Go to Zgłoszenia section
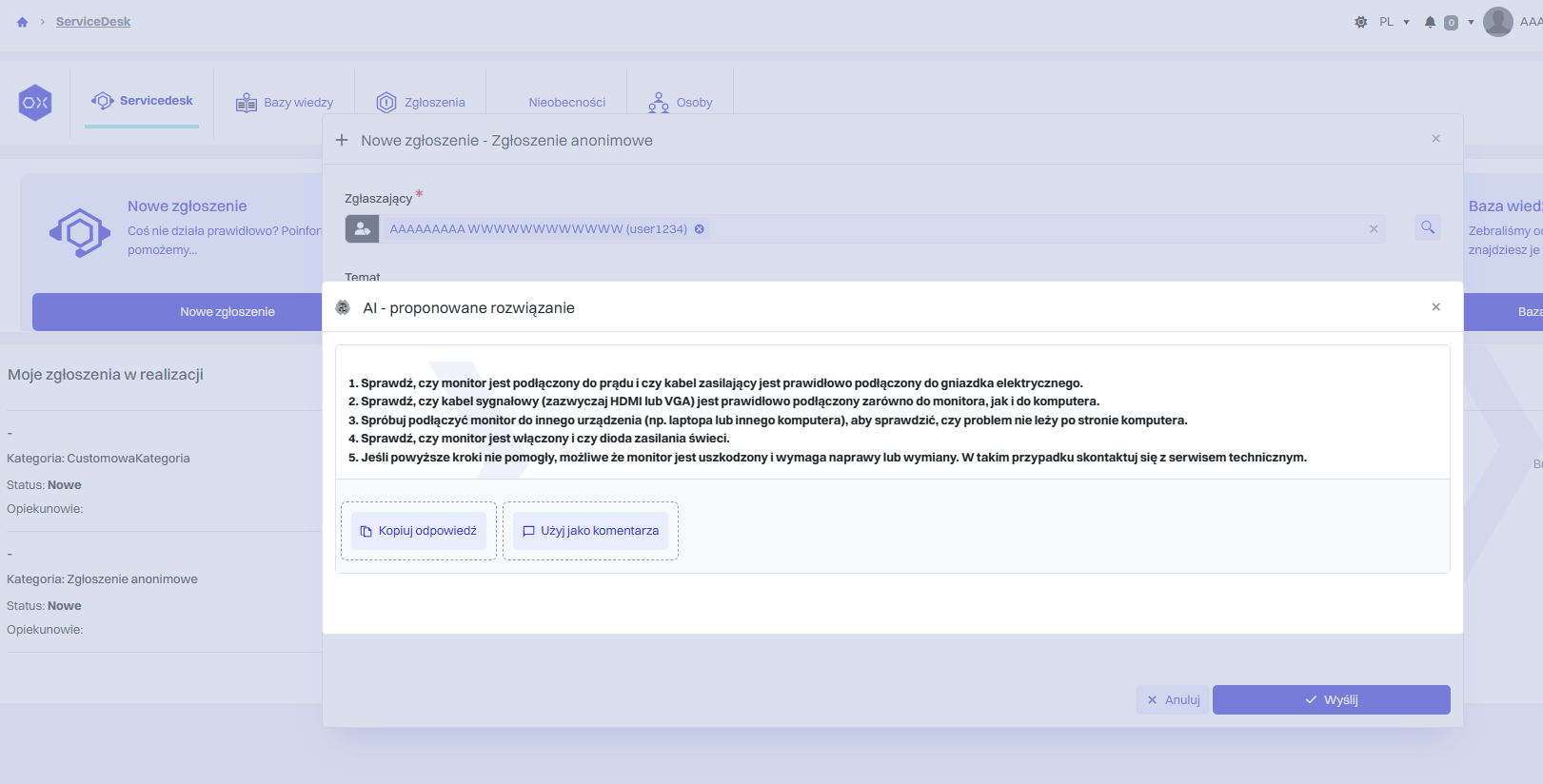The height and width of the screenshot is (784, 1543). tap(421, 103)
